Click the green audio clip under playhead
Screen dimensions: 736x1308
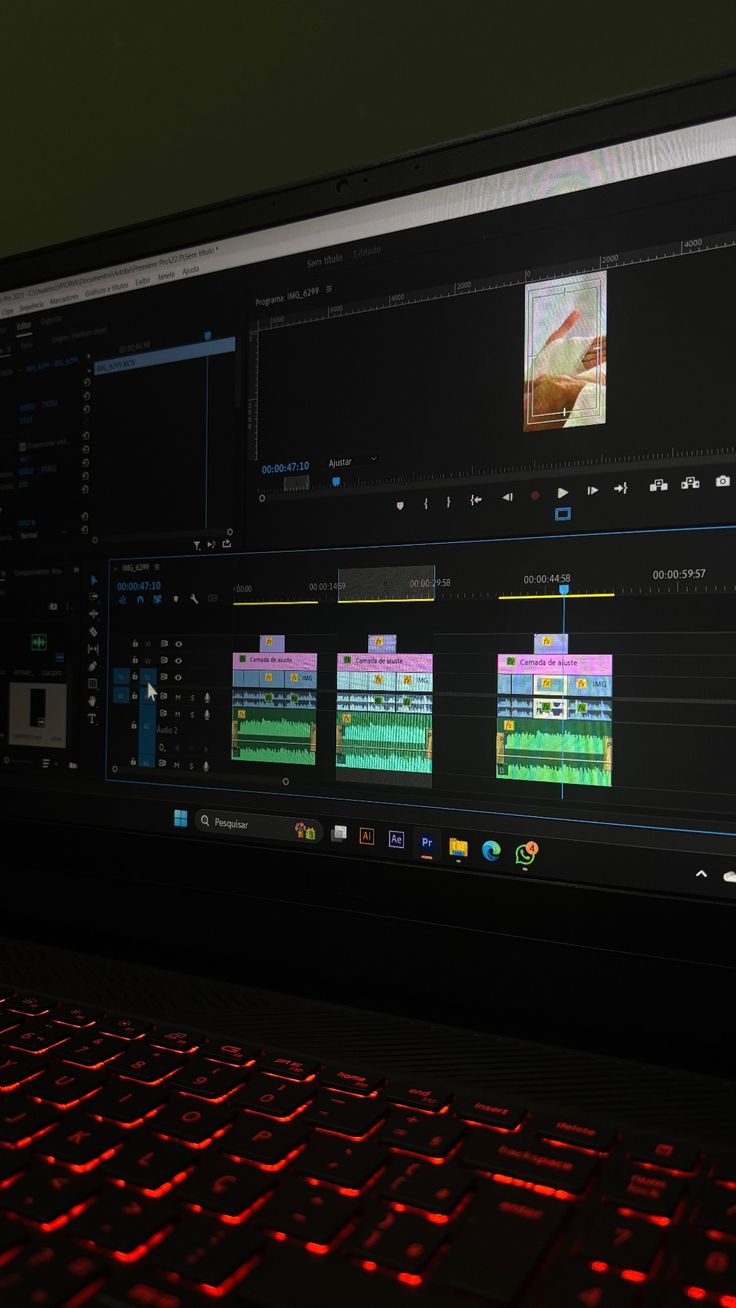[x=554, y=753]
